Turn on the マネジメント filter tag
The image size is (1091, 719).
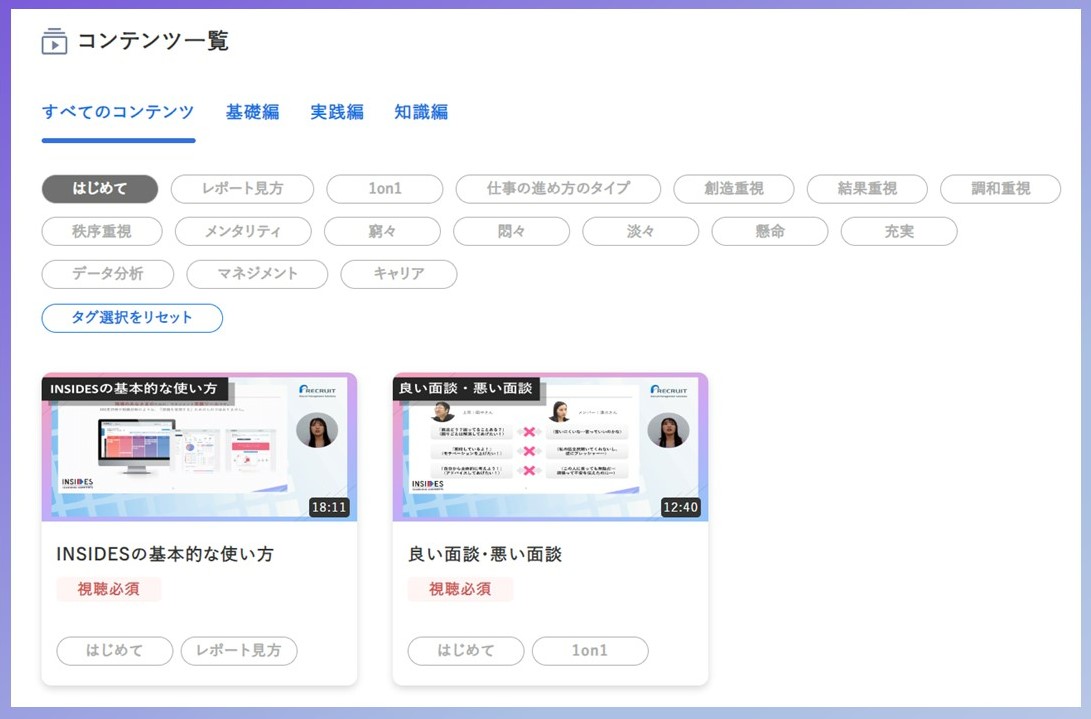[x=257, y=274]
